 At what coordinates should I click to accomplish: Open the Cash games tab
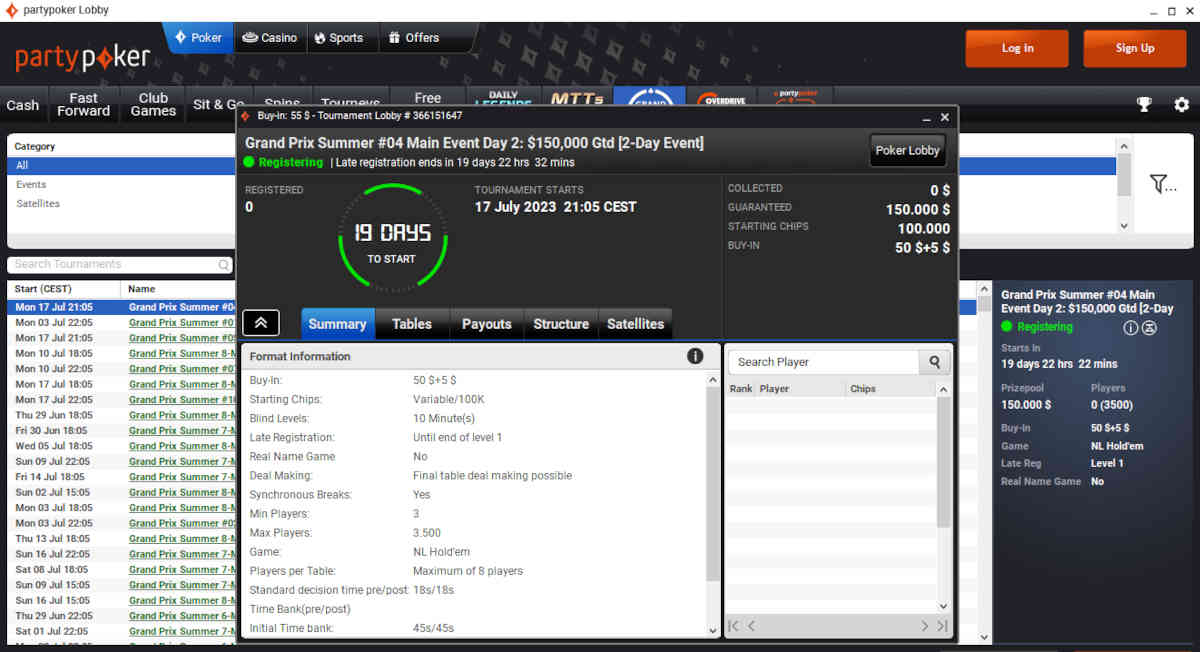(23, 105)
